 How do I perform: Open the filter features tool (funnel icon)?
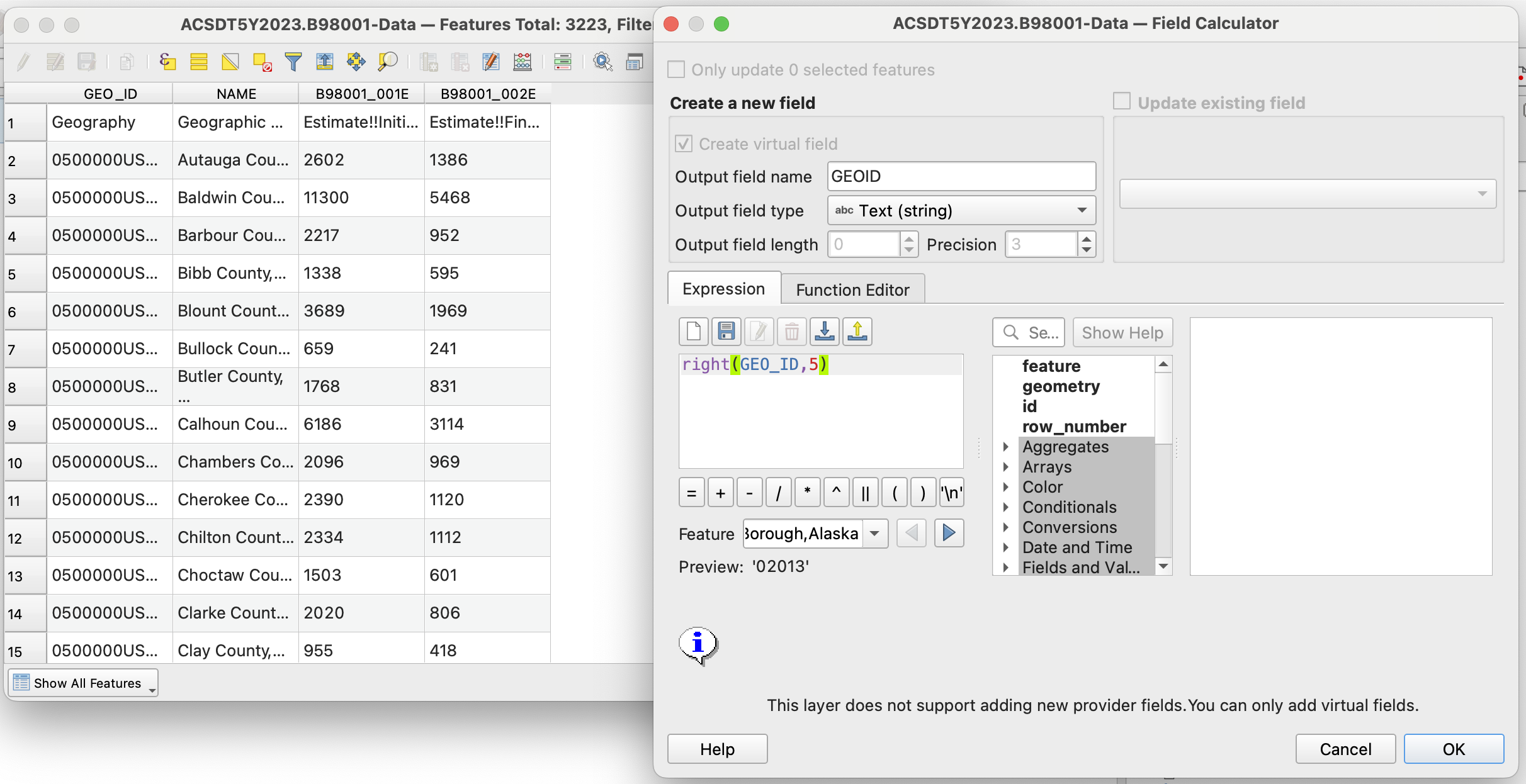293,61
